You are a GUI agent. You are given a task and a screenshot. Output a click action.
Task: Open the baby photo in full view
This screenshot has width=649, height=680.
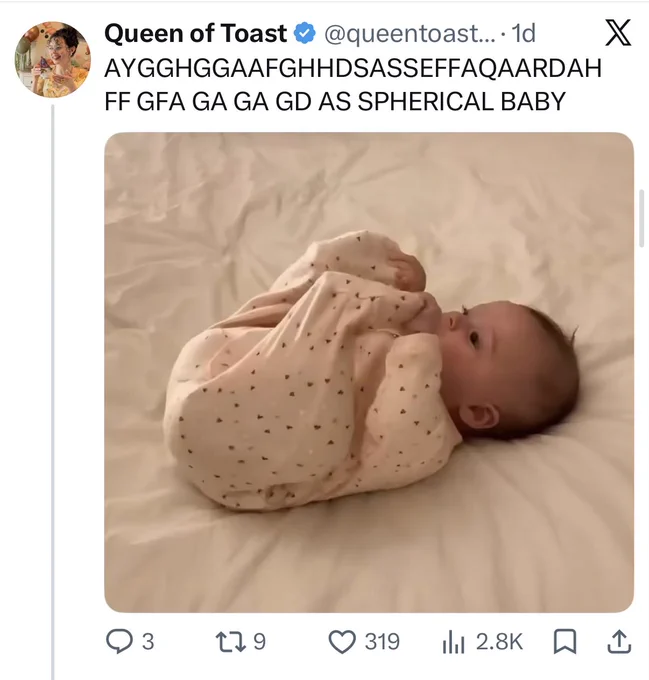[369, 372]
